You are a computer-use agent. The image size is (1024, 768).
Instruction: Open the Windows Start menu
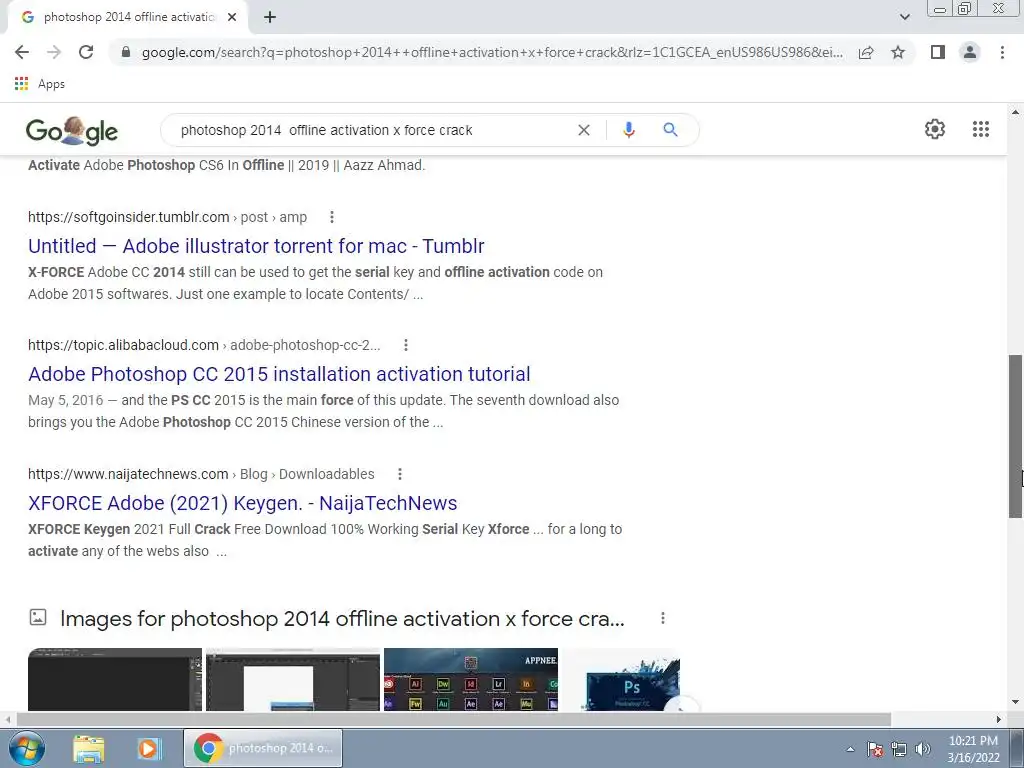[x=27, y=748]
